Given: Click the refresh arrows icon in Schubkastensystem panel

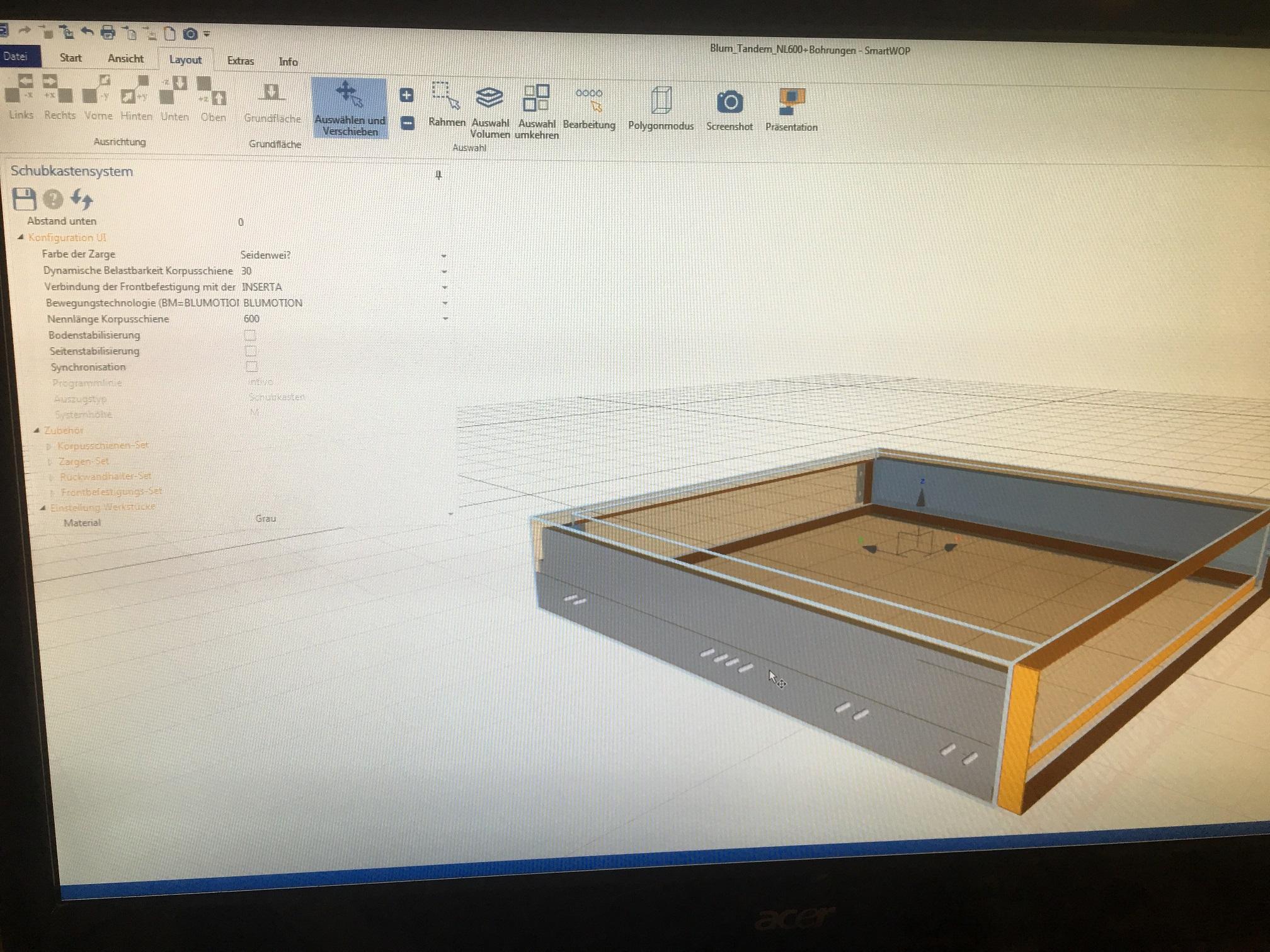Looking at the screenshot, I should (x=81, y=200).
